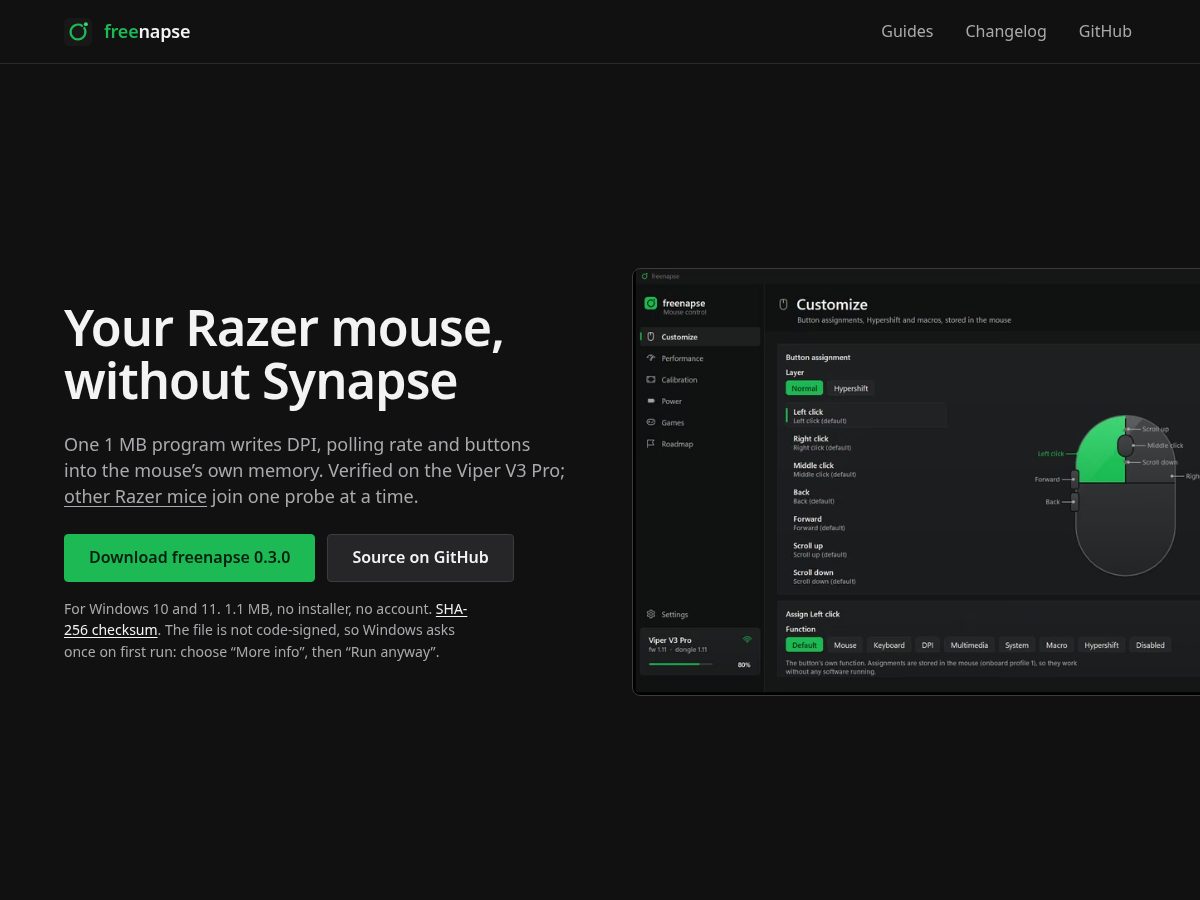The image size is (1200, 900).
Task: Choose the Hypershift function under Function
Action: tap(1101, 645)
